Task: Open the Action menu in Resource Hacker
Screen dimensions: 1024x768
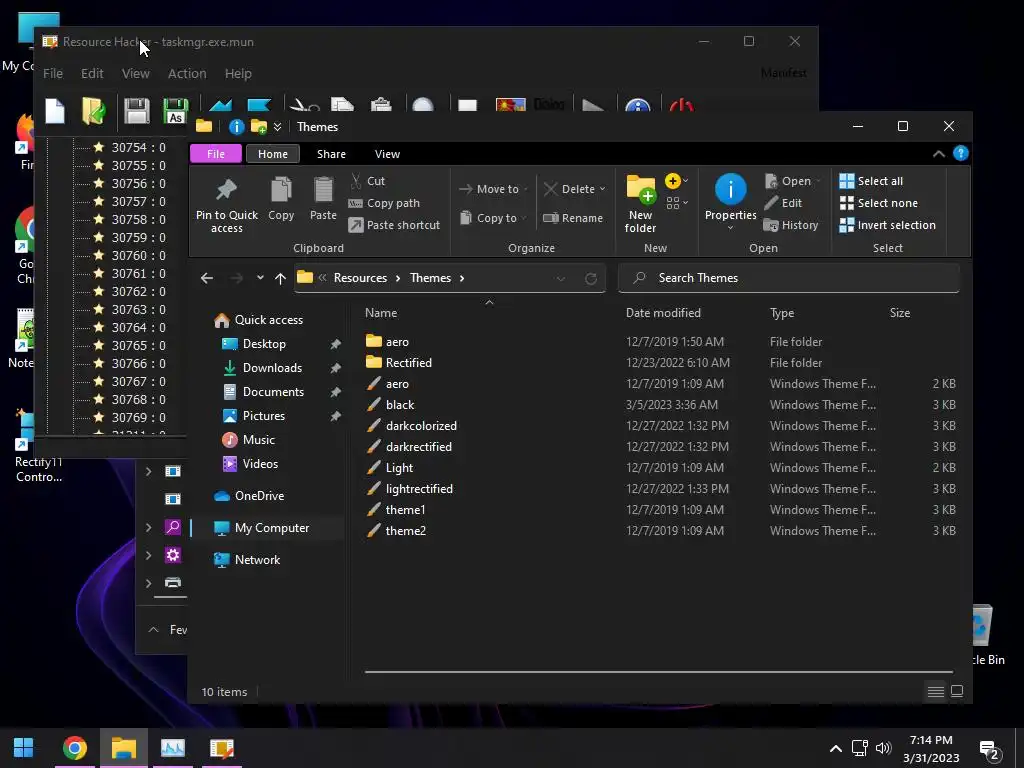Action: click(x=187, y=74)
